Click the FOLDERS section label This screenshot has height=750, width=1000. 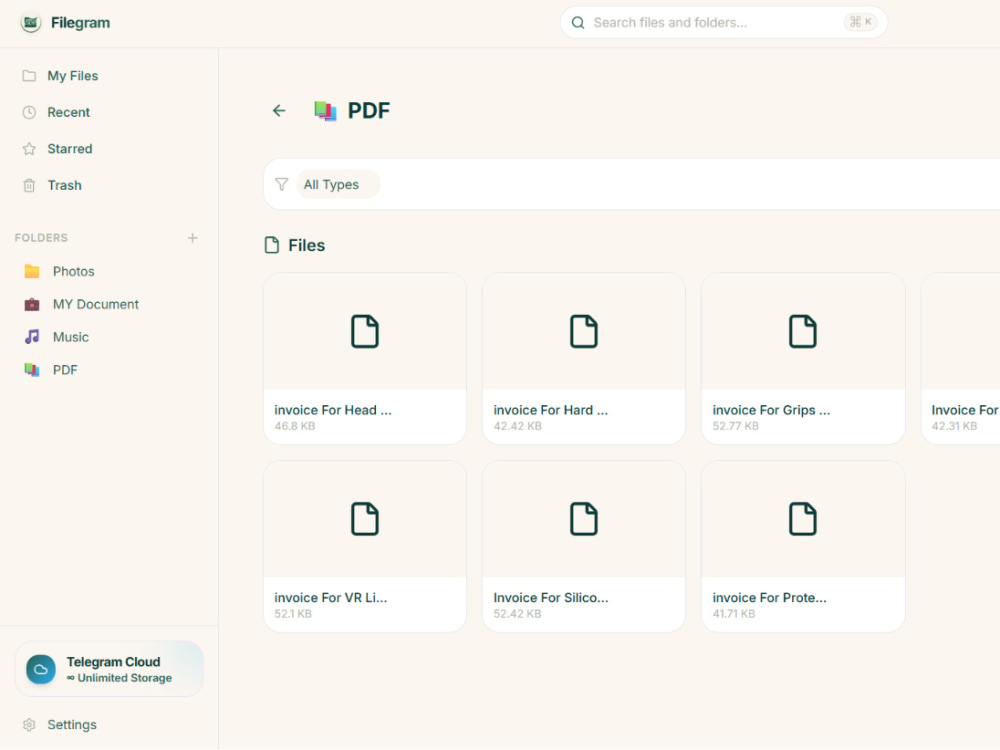coord(41,238)
